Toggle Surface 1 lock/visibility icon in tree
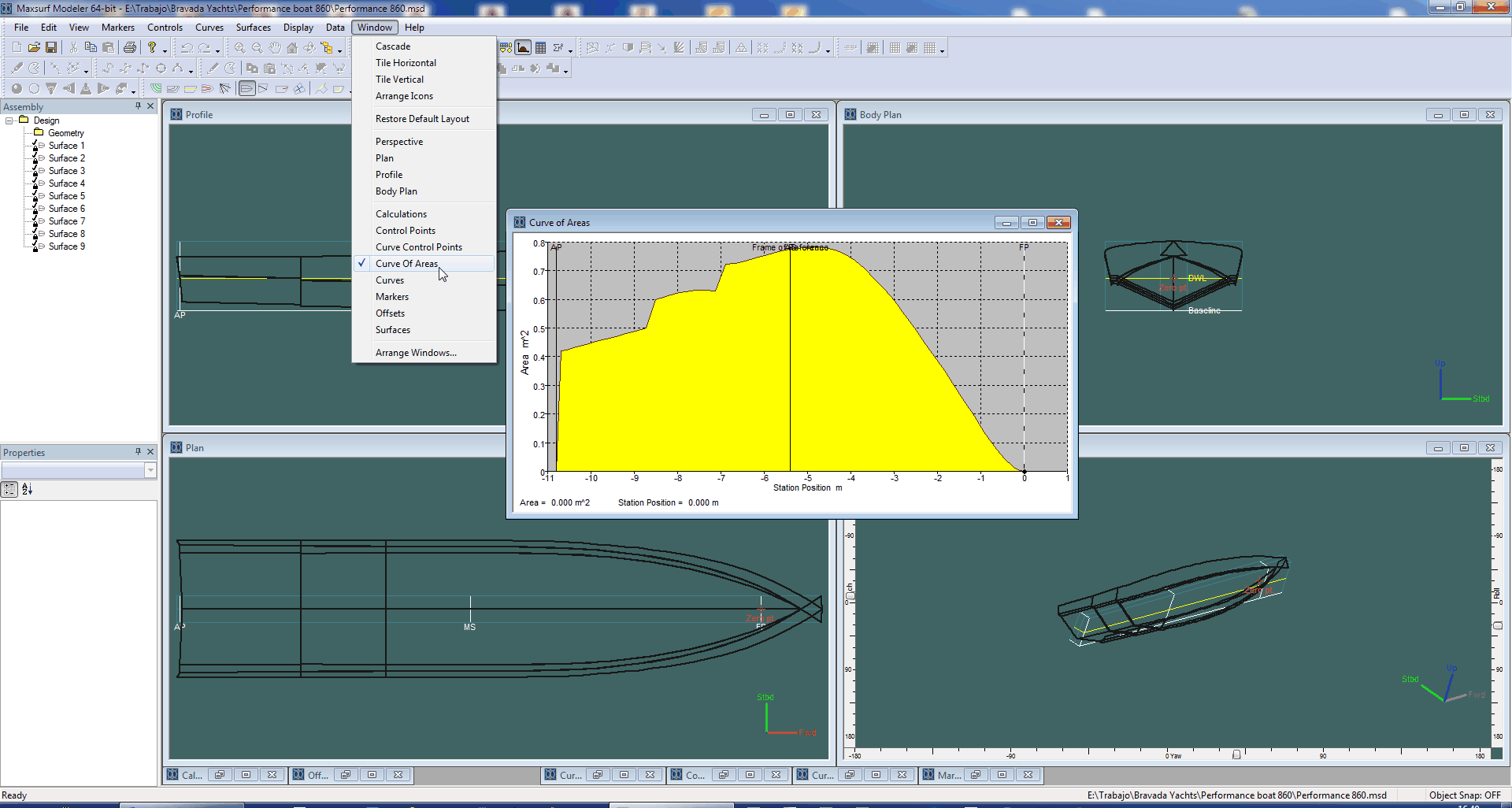 [37, 146]
